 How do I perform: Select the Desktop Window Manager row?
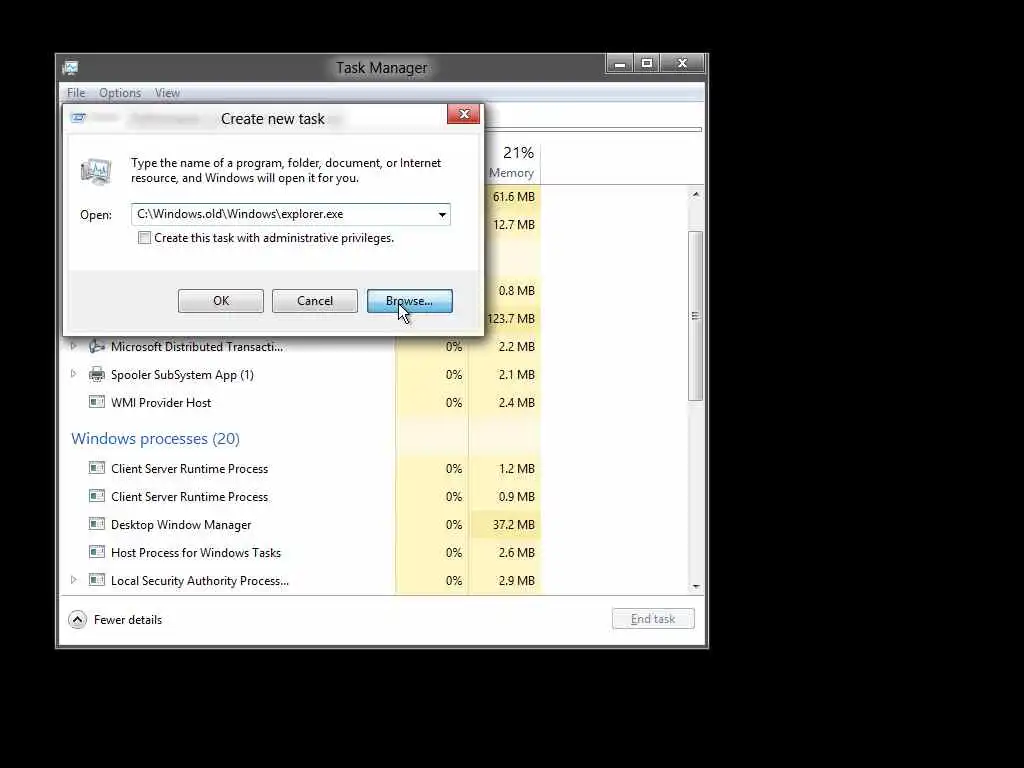tap(300, 524)
